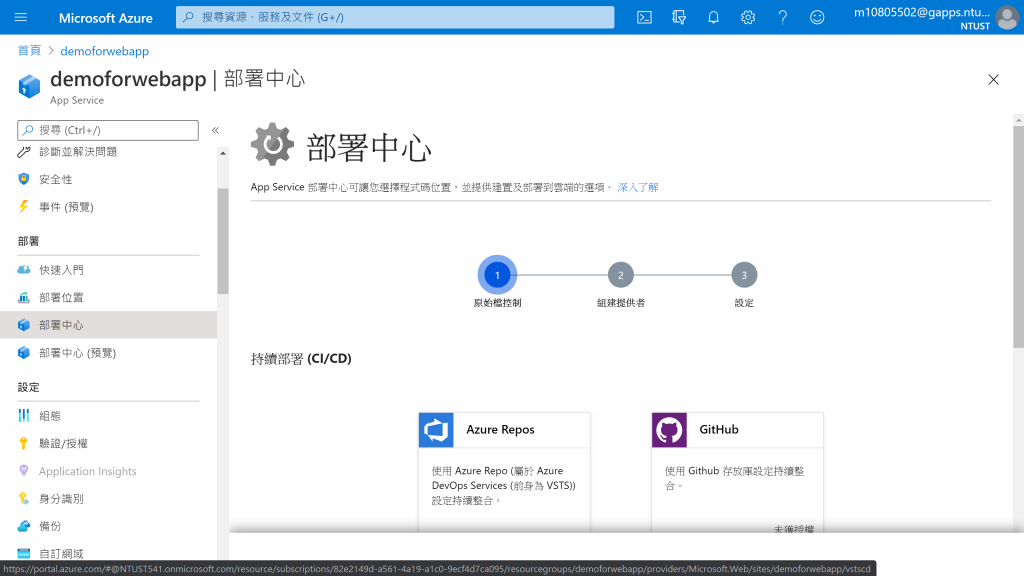
Task: Open 備份 cloud item
Action: coord(108,526)
